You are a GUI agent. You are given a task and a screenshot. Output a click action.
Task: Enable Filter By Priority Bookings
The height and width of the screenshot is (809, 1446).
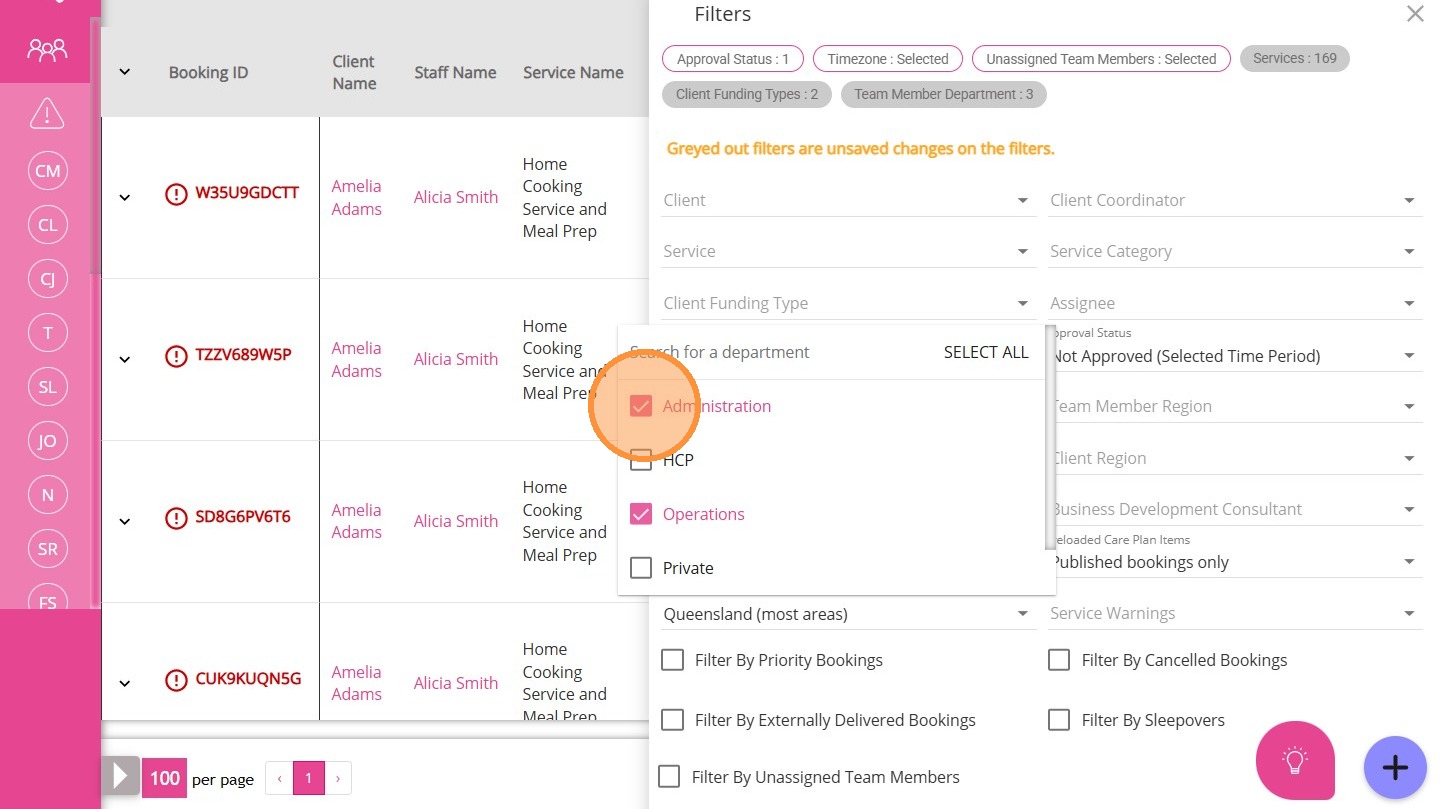pyautogui.click(x=673, y=660)
